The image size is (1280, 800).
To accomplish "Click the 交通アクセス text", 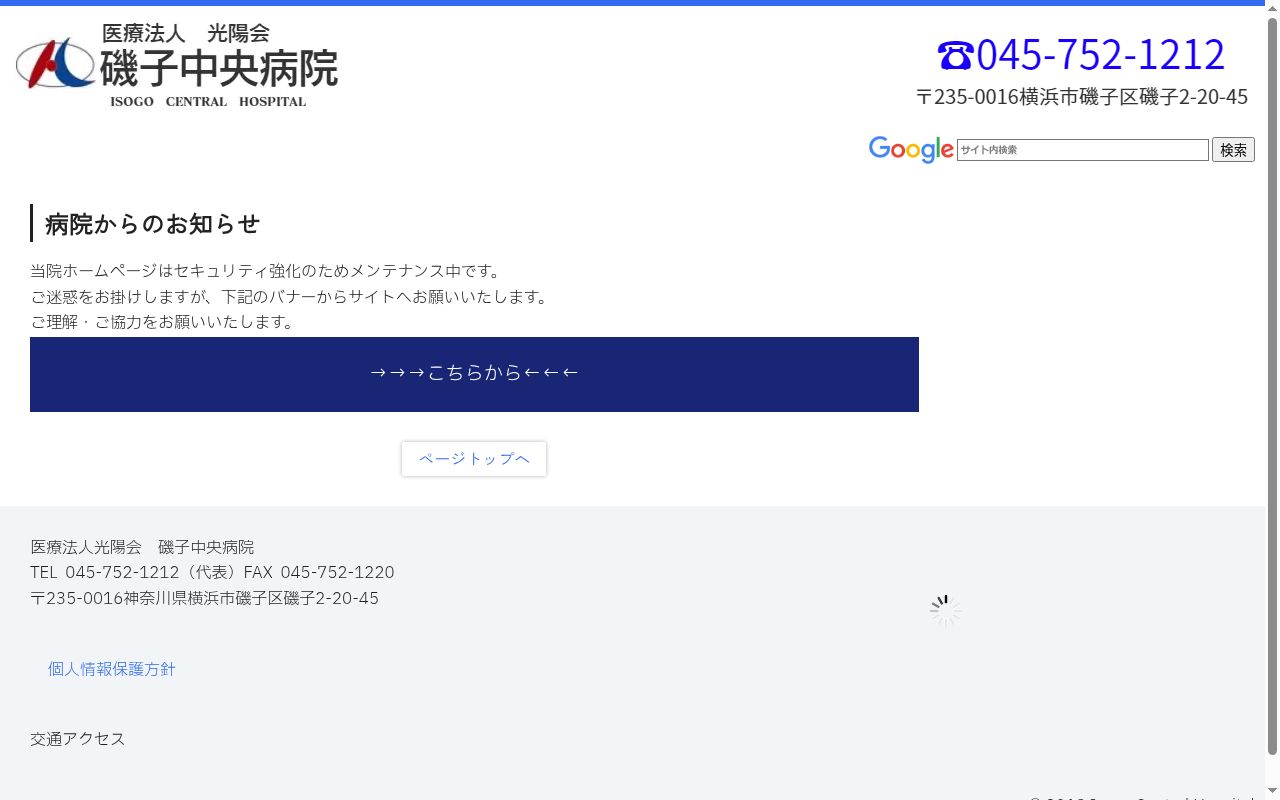I will 78,739.
